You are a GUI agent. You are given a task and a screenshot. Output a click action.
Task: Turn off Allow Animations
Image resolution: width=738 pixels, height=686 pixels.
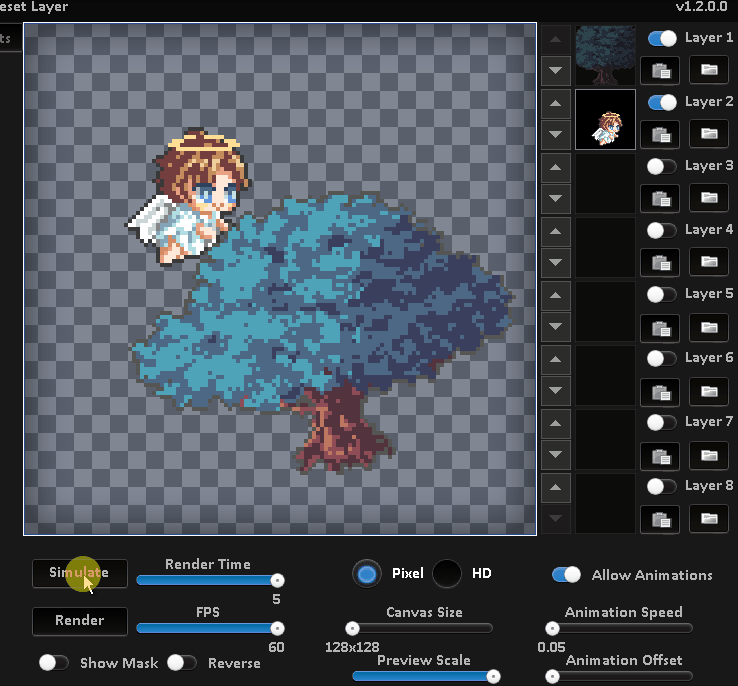point(566,574)
